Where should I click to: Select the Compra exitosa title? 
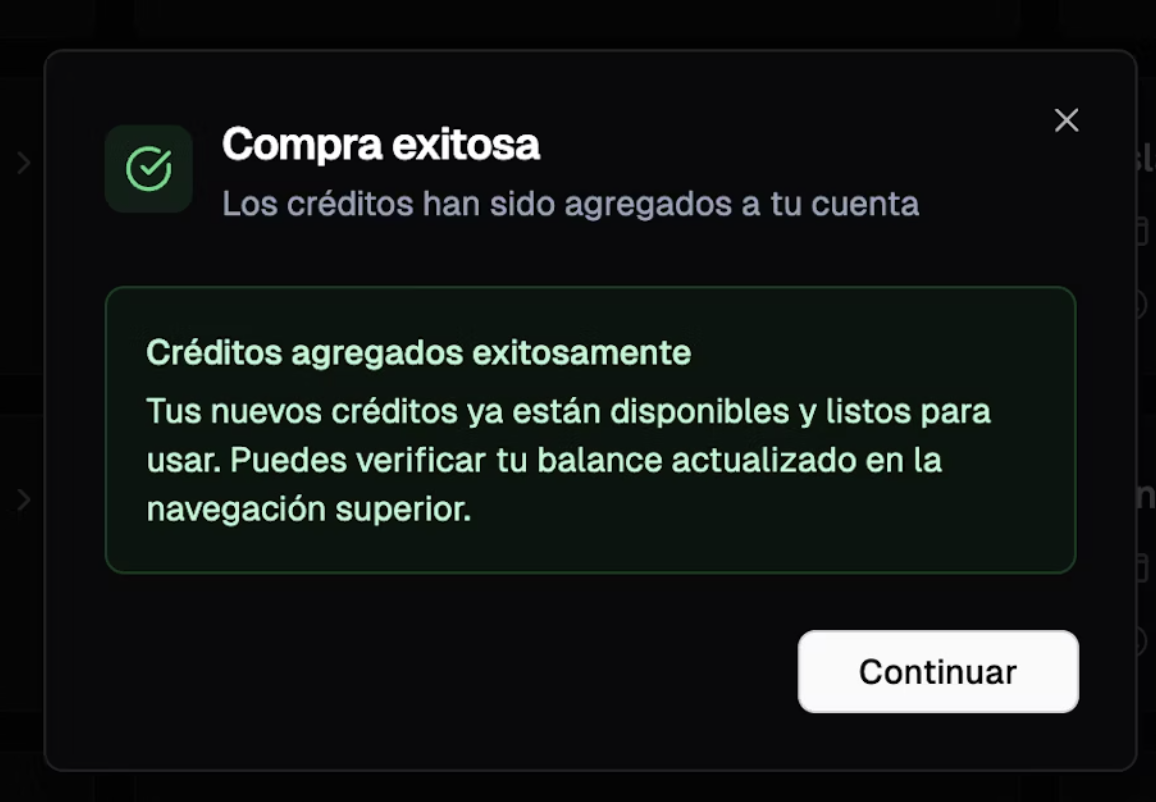tap(381, 144)
